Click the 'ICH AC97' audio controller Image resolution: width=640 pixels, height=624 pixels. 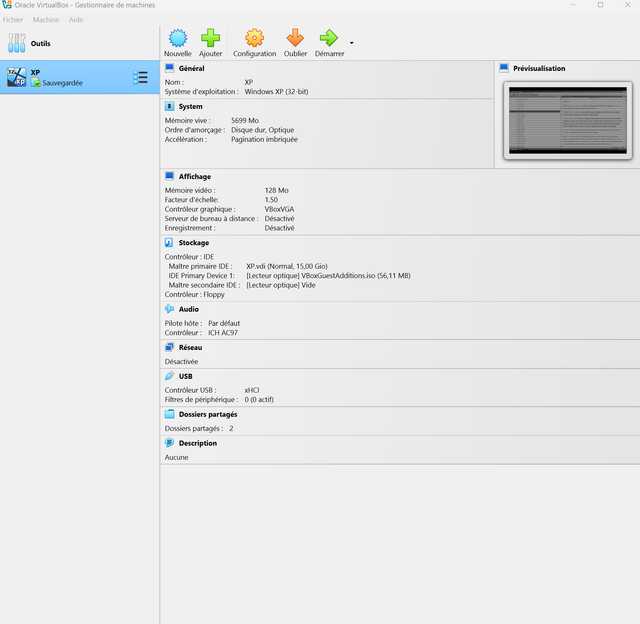(x=223, y=333)
